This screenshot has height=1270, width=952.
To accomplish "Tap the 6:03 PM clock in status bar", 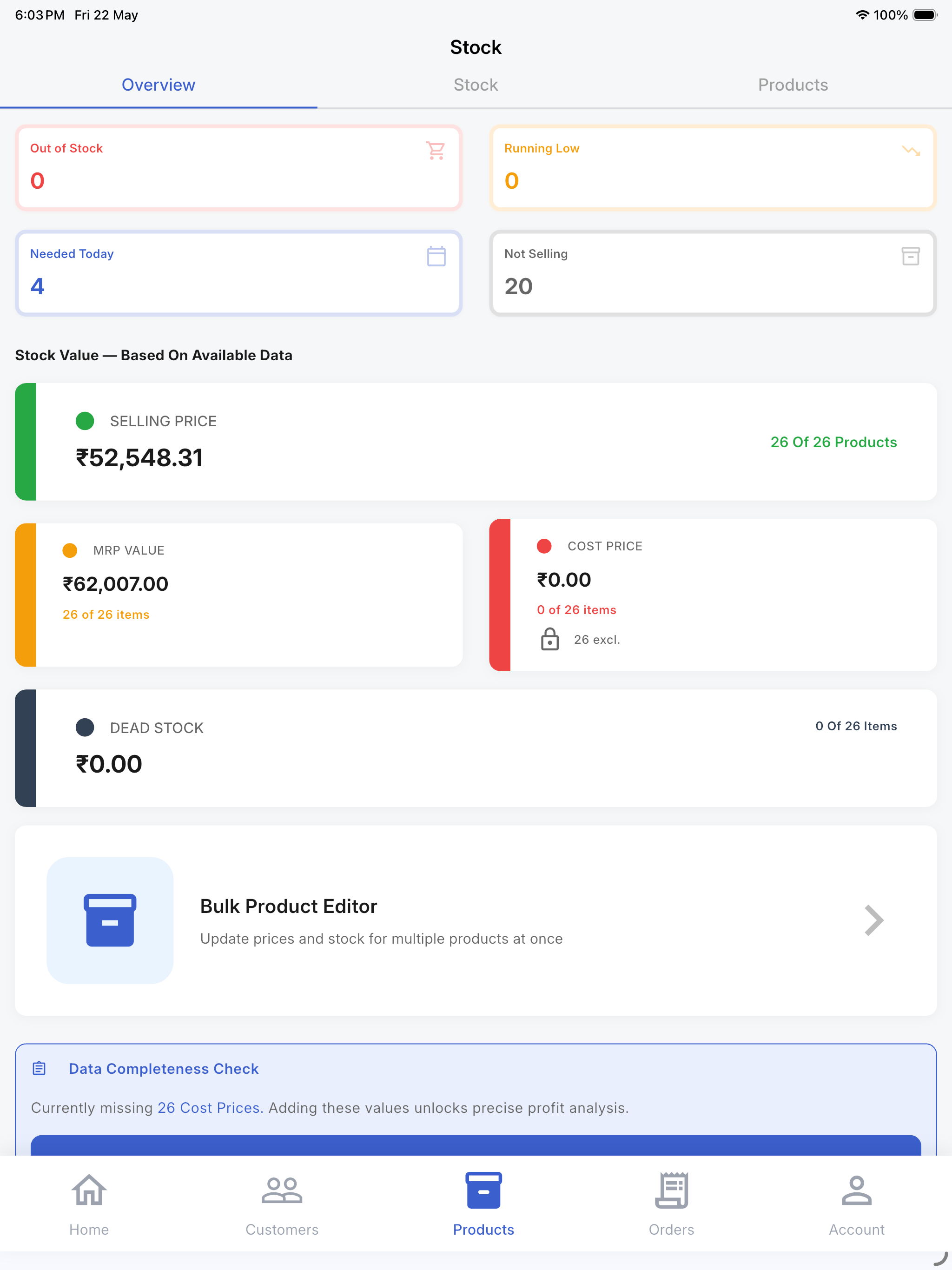I will point(40,15).
